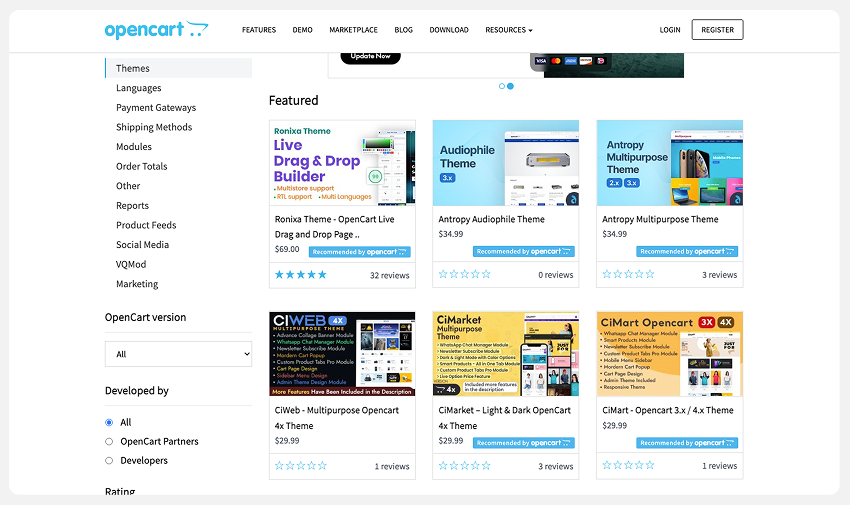The image size is (850, 505).
Task: Select Social Media category
Action: tap(142, 244)
